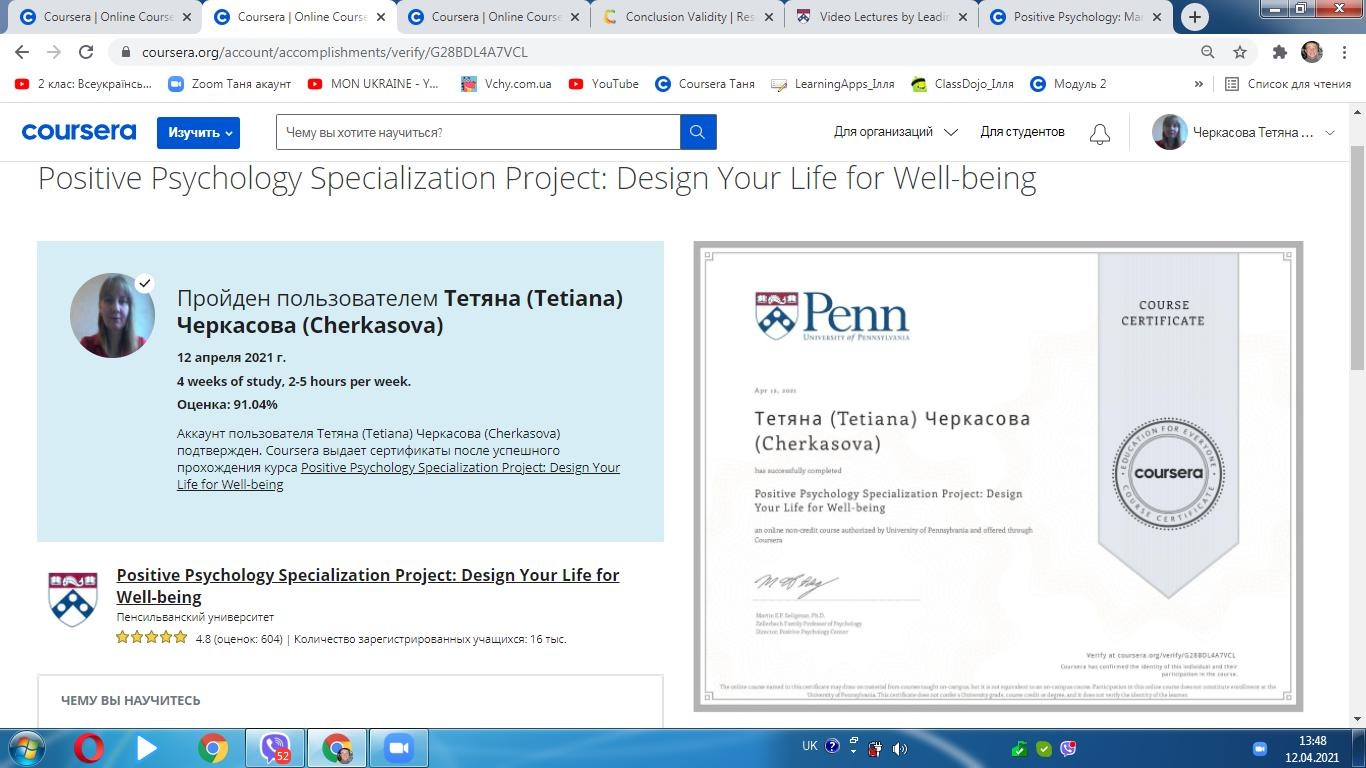Switch to the Positive Psychology tab
Screen dimensions: 1366x768
pyautogui.click(x=1076, y=17)
